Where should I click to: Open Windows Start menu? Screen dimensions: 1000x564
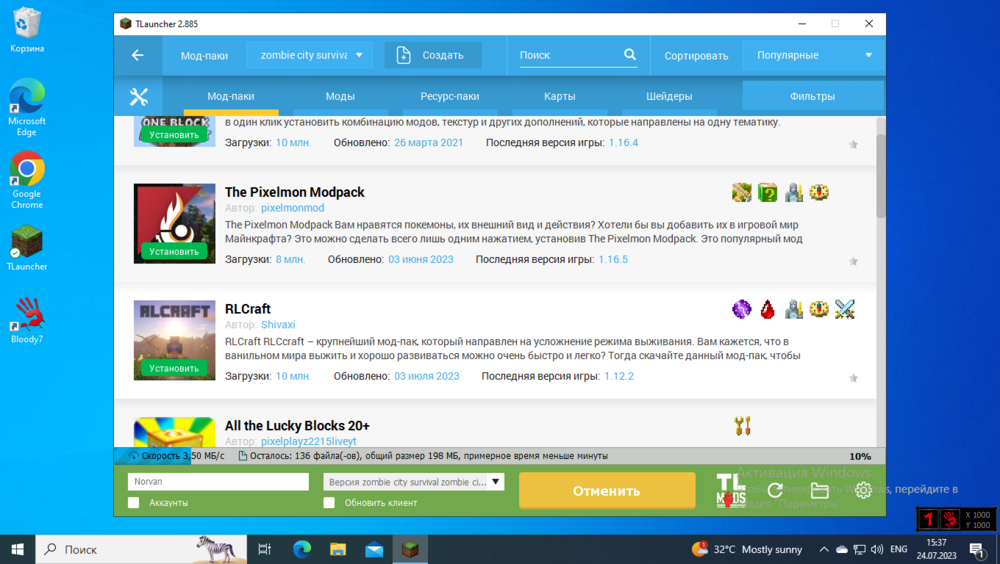(x=18, y=549)
